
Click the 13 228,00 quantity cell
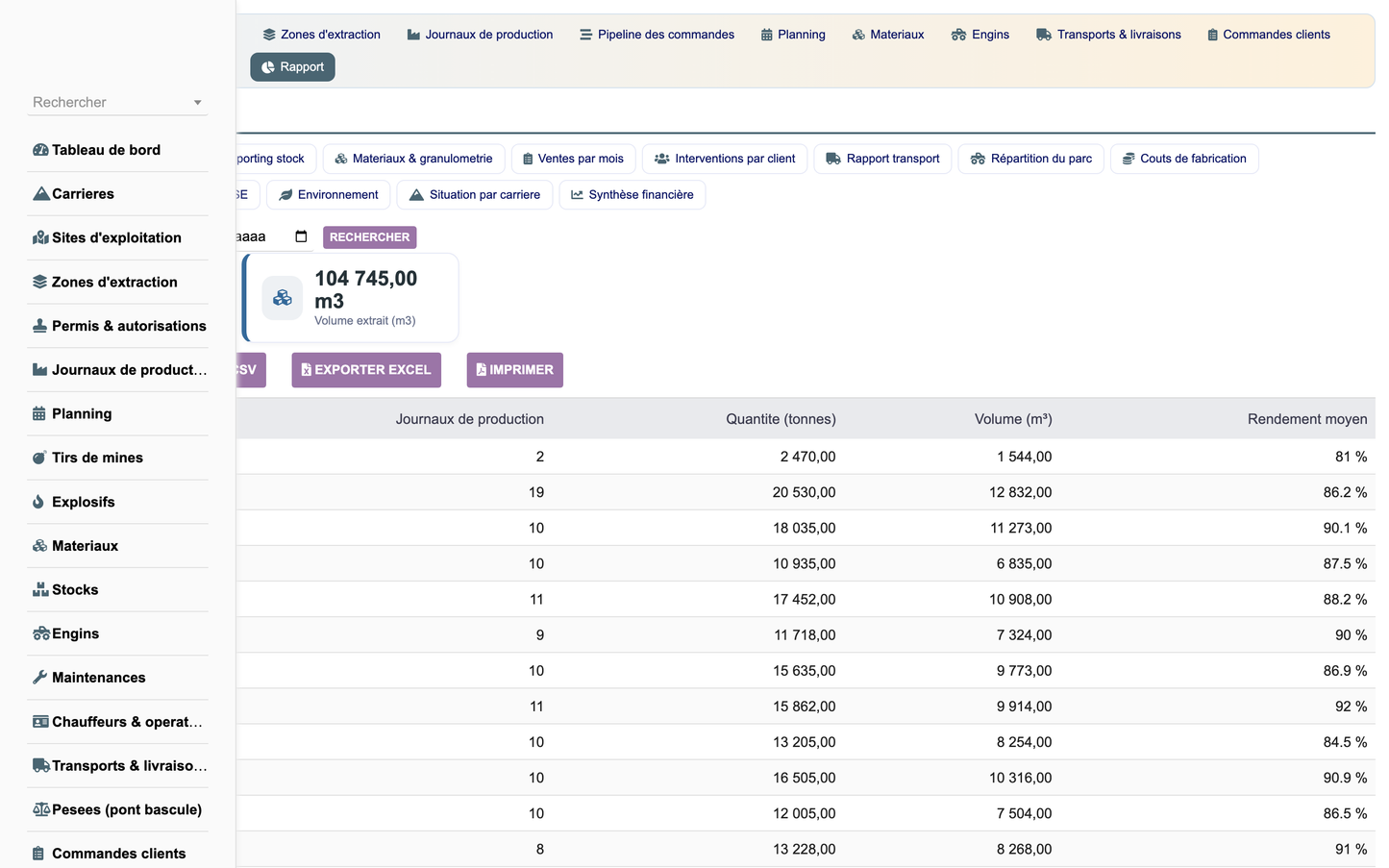coord(804,850)
